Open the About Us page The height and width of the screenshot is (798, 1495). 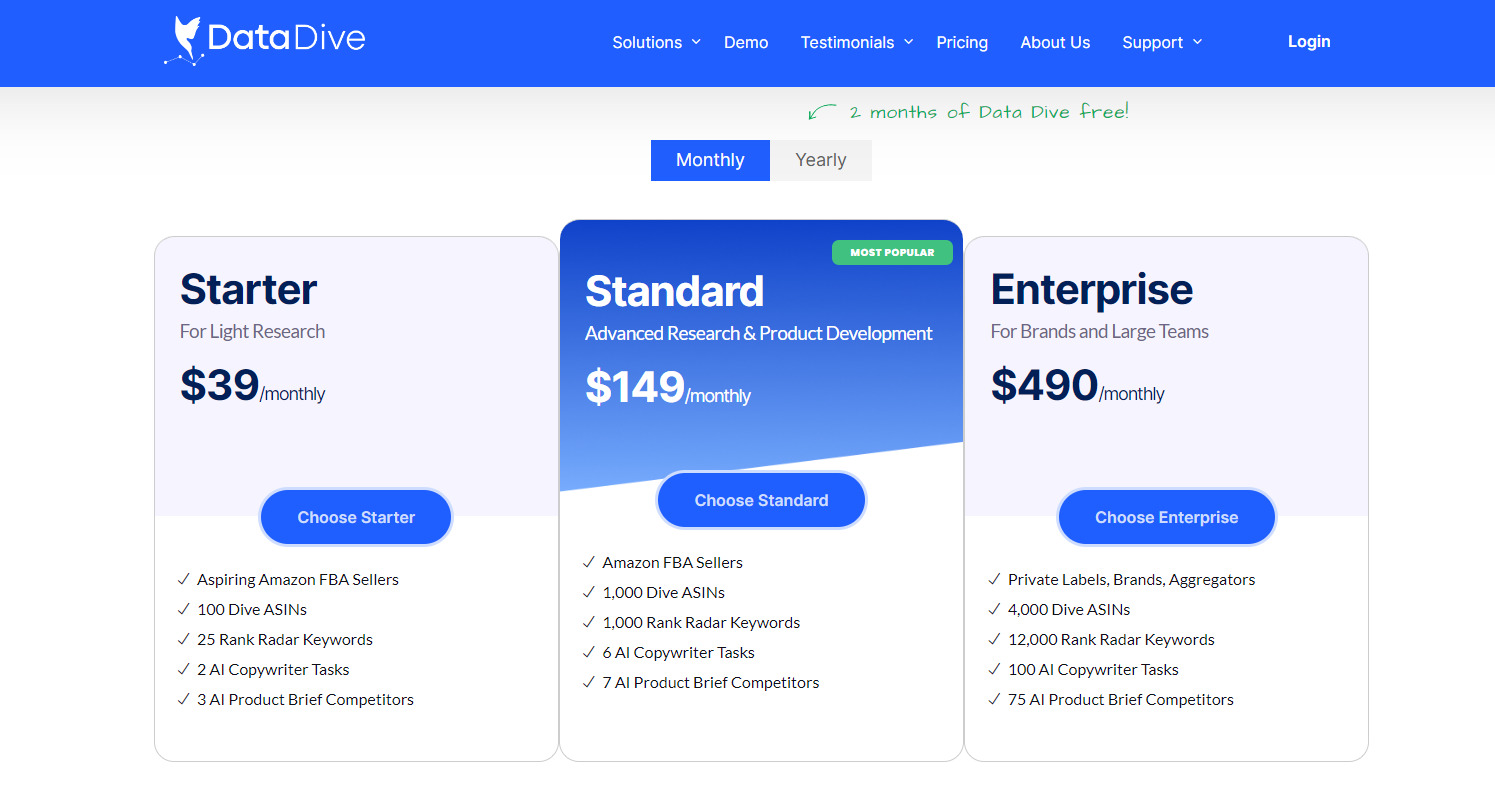coord(1055,42)
